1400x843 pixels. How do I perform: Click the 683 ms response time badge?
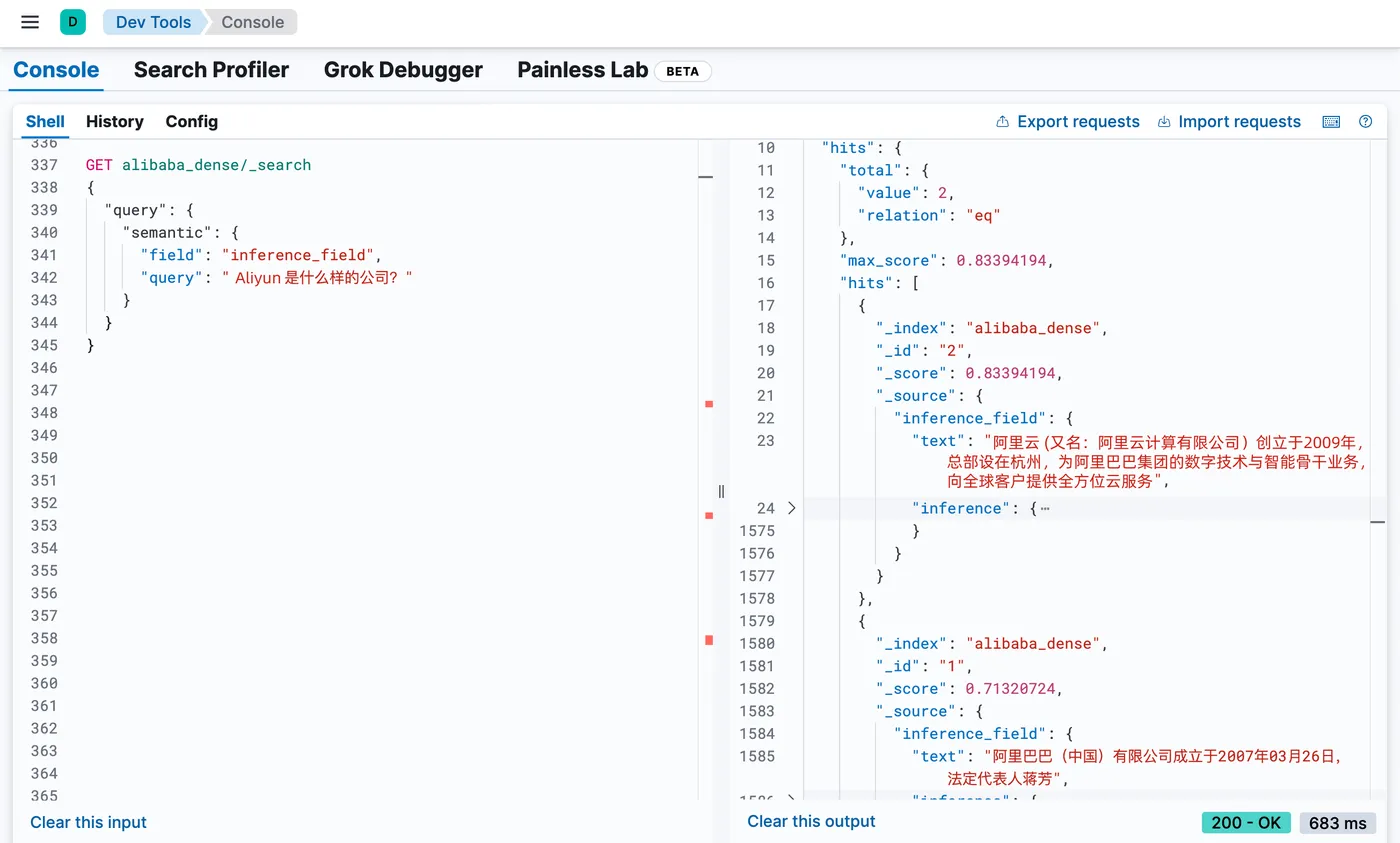pos(1338,822)
